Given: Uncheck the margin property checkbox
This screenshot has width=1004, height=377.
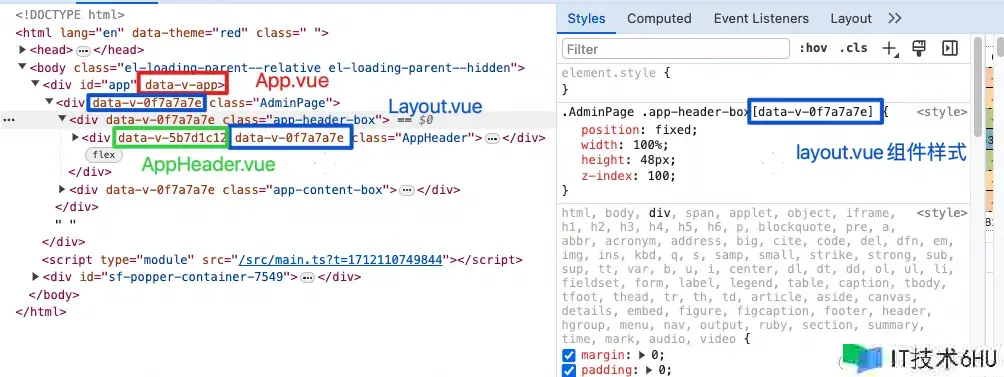Looking at the screenshot, I should 568,355.
